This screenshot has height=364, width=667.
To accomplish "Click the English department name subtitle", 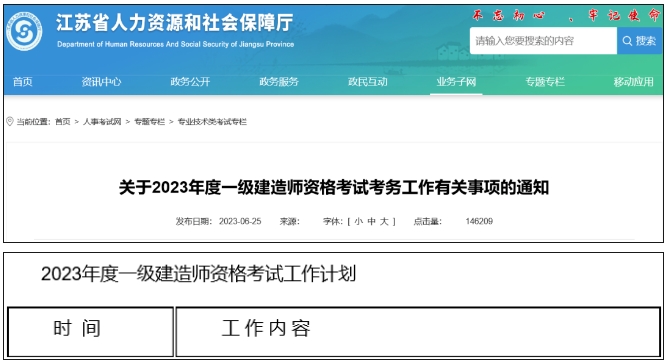I will [175, 44].
